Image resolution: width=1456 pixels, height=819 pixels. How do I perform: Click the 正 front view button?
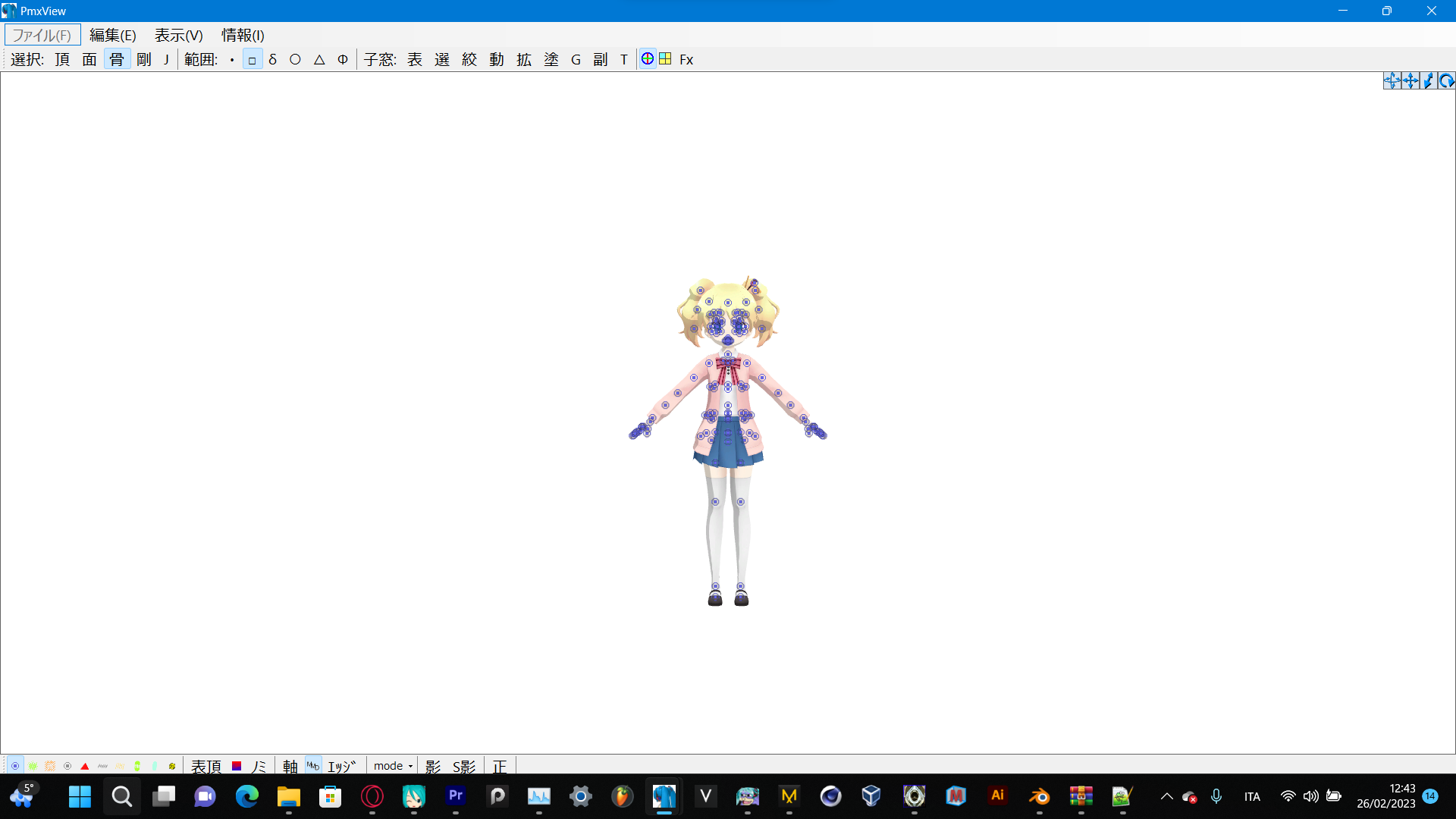500,766
